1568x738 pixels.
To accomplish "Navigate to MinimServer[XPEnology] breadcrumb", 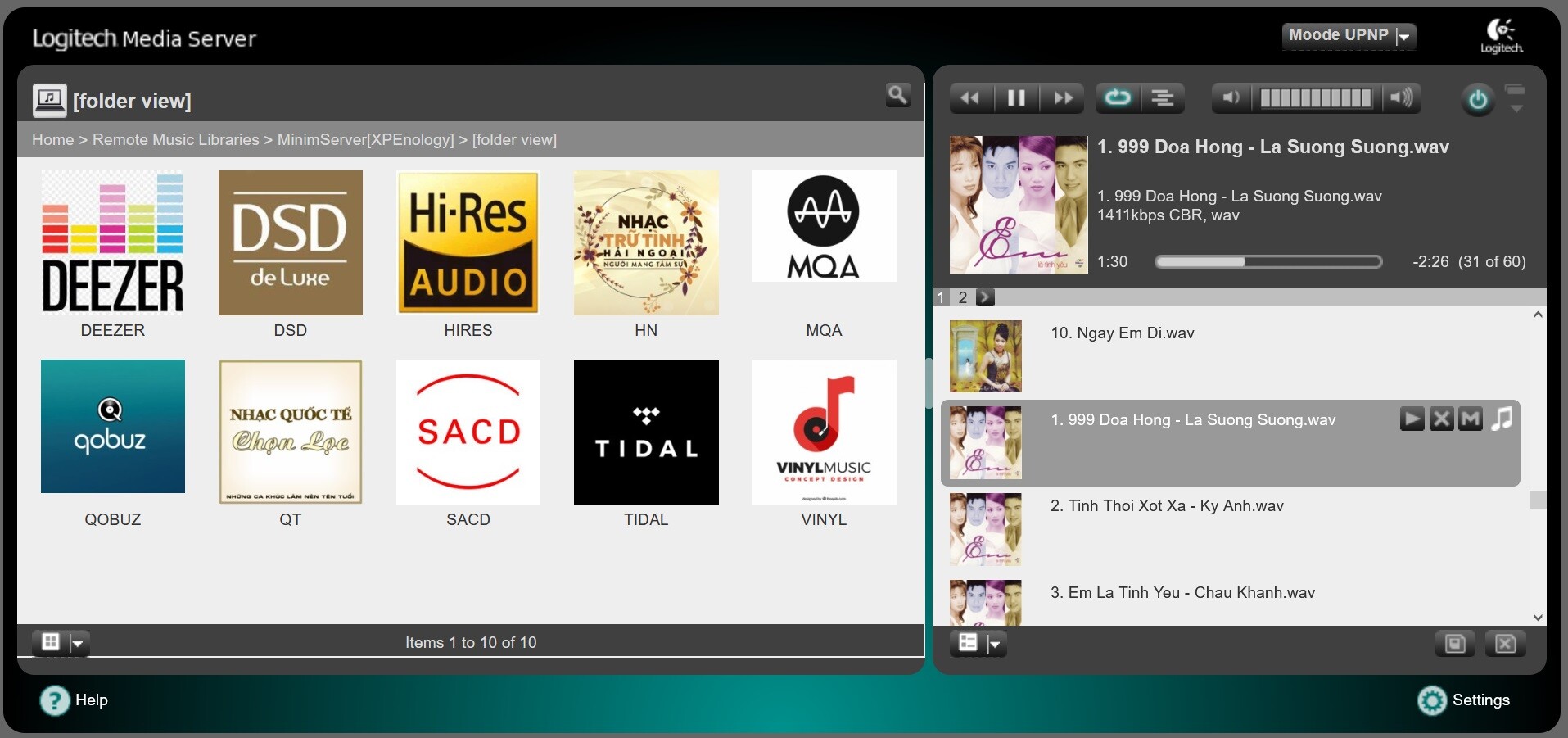I will pyautogui.click(x=365, y=140).
